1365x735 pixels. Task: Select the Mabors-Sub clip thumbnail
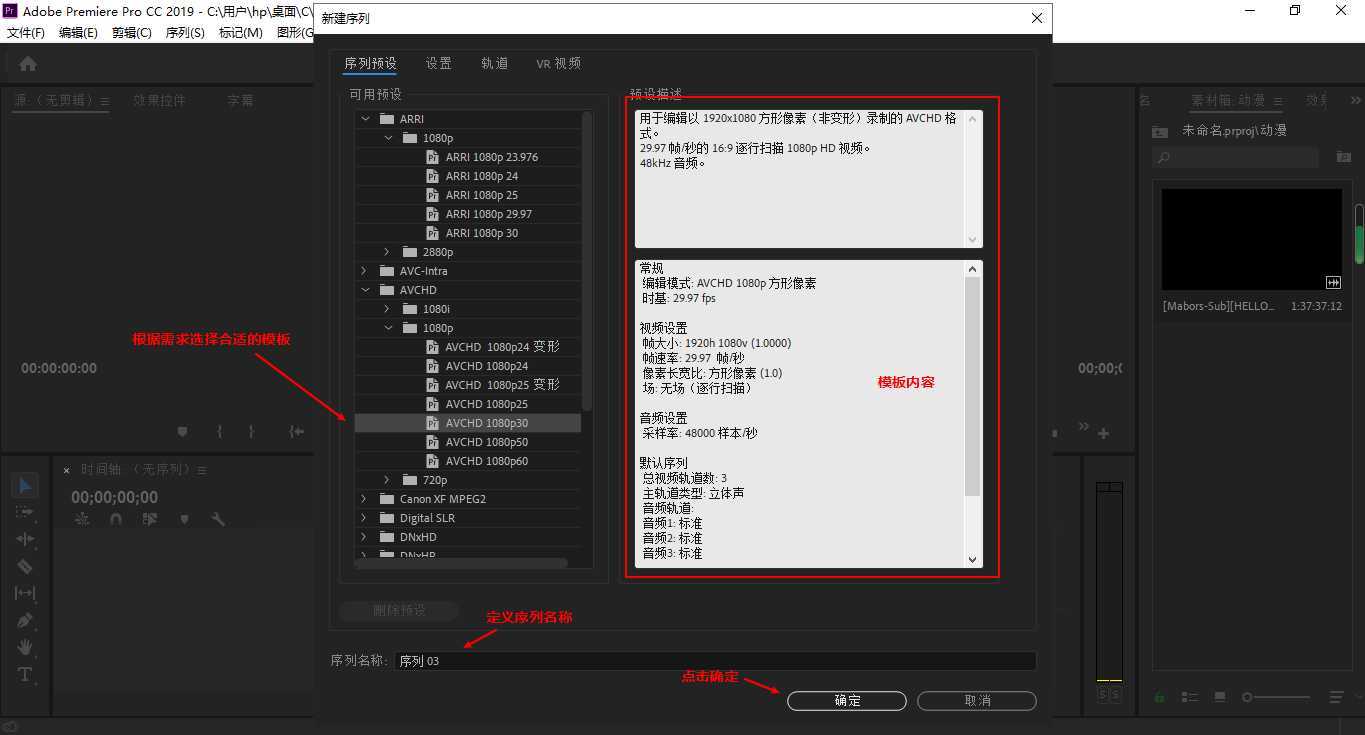click(x=1252, y=239)
